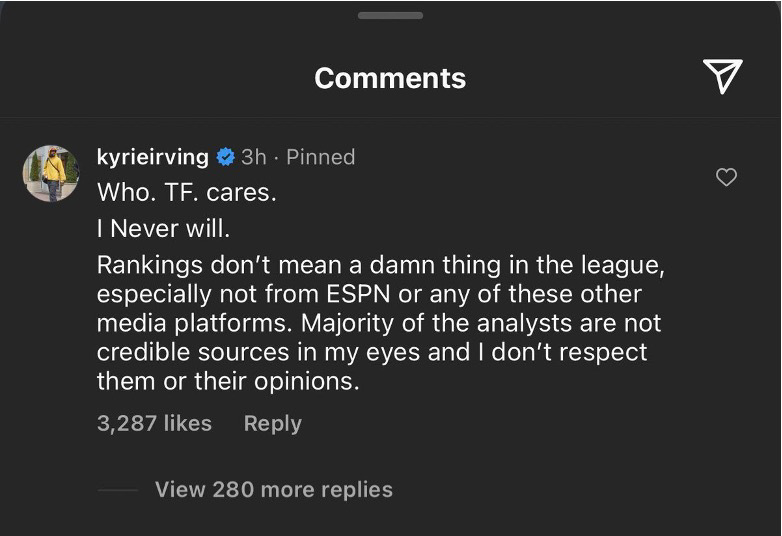Grab the sheet drag handle at top

tap(390, 15)
